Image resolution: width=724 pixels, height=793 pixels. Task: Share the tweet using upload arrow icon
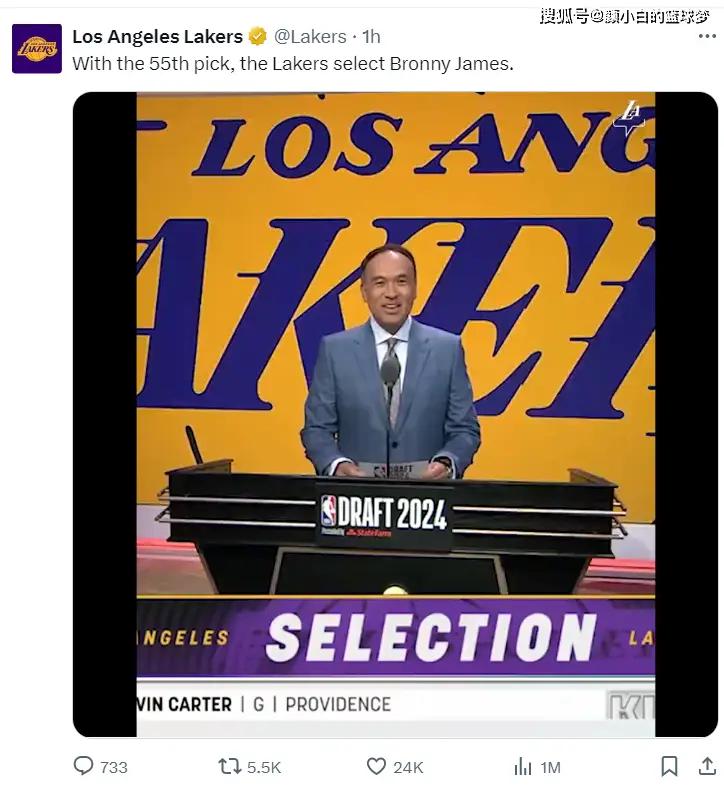click(x=707, y=766)
